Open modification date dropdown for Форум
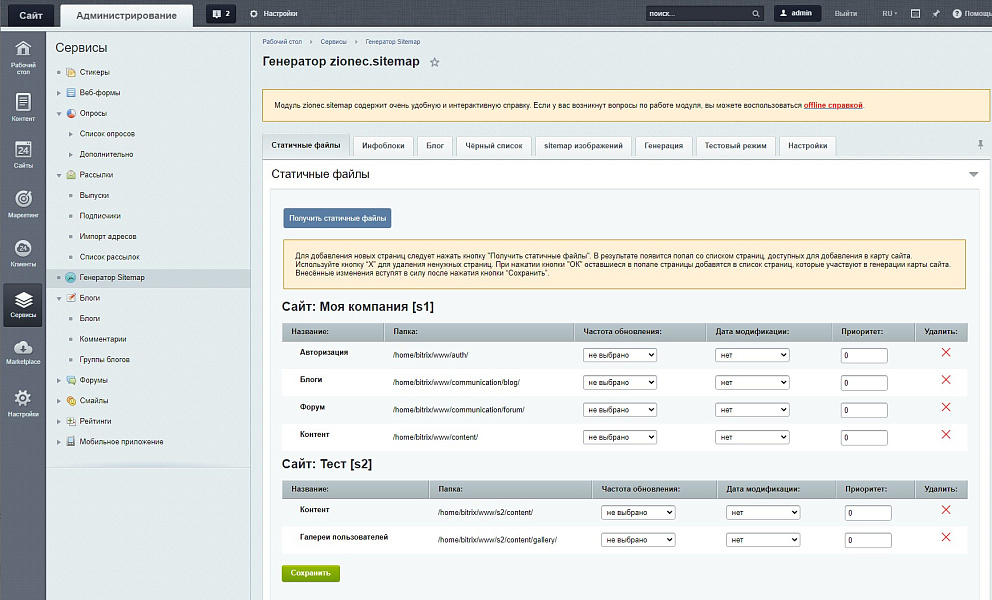The height and width of the screenshot is (600, 992). pyautogui.click(x=752, y=410)
